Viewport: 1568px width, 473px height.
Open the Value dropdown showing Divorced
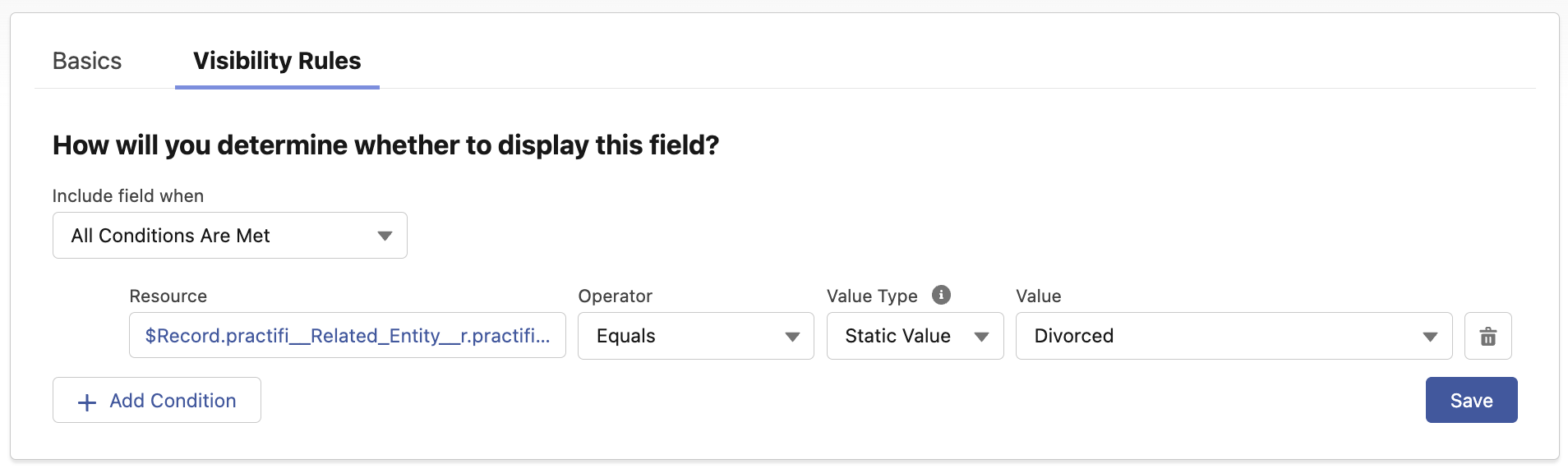[1234, 336]
